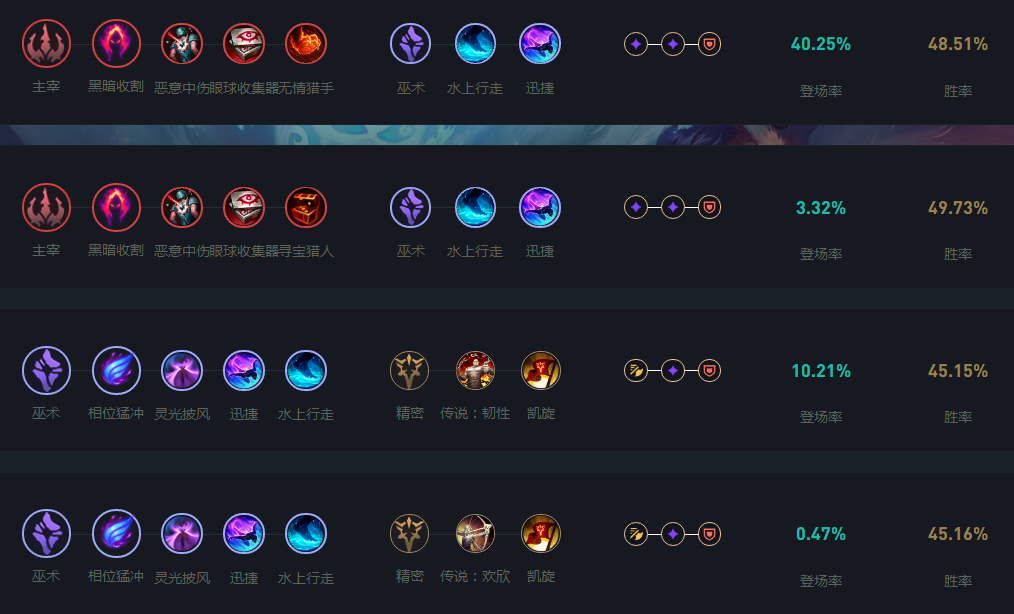Click the 0.47% pick rate row

[507, 543]
